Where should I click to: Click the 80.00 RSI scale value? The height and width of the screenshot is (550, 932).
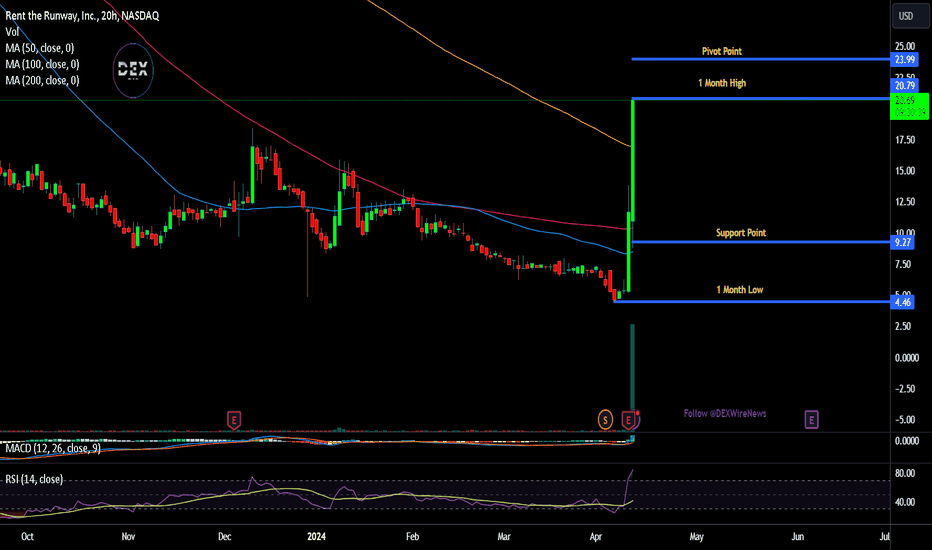point(905,473)
